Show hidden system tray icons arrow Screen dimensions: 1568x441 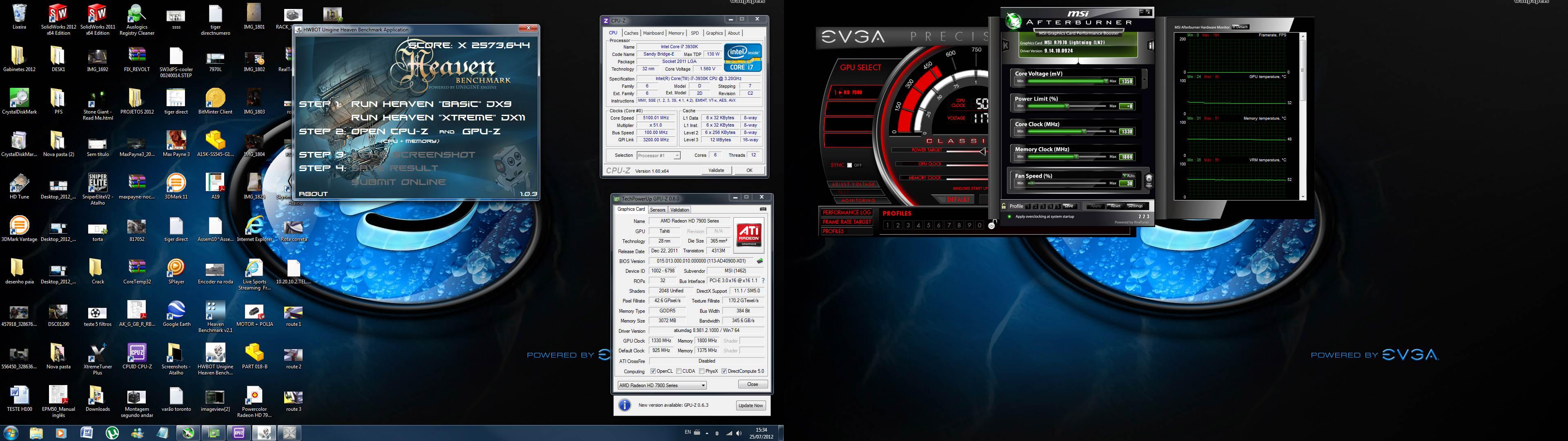[x=707, y=433]
